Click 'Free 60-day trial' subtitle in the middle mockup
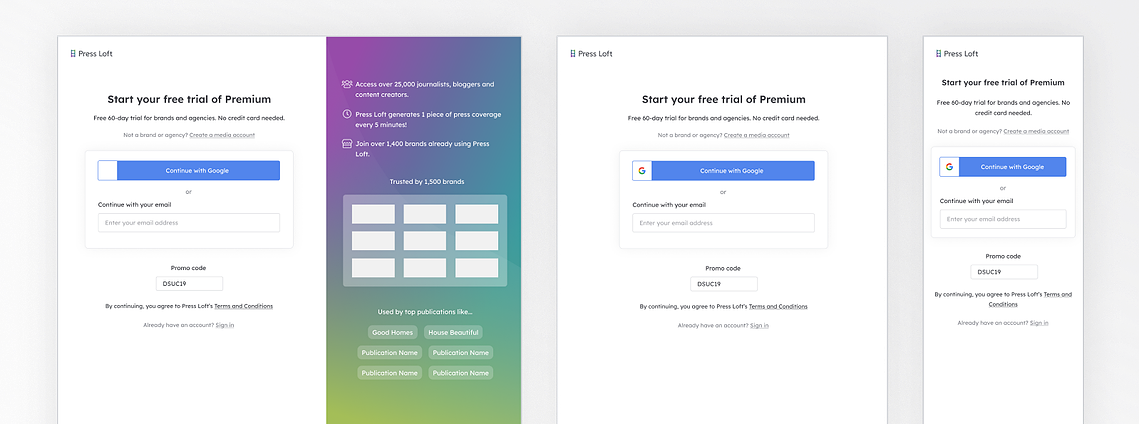This screenshot has width=1139, height=424. pyautogui.click(x=723, y=118)
